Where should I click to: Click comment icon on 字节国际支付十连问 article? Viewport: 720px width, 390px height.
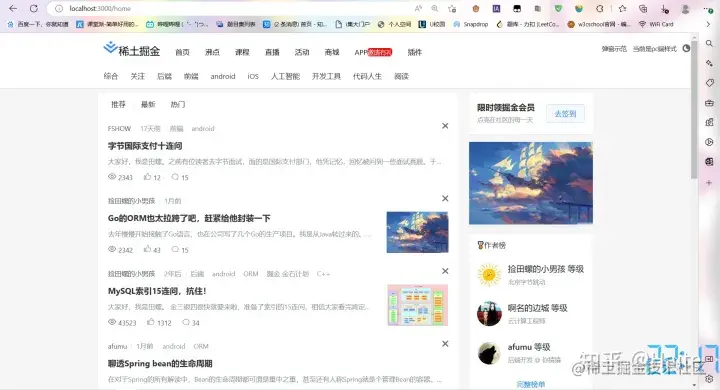(x=175, y=177)
